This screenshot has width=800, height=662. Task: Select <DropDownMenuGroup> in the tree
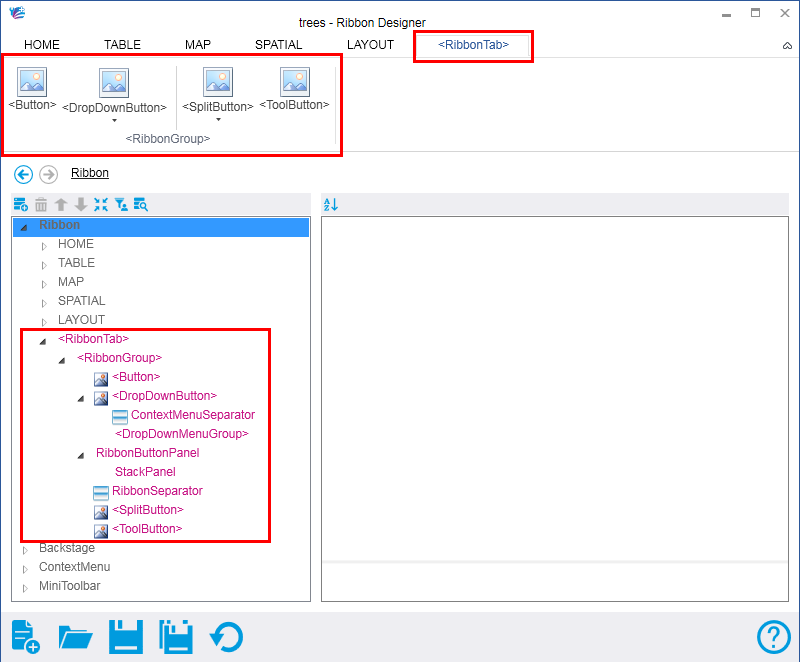(x=182, y=434)
